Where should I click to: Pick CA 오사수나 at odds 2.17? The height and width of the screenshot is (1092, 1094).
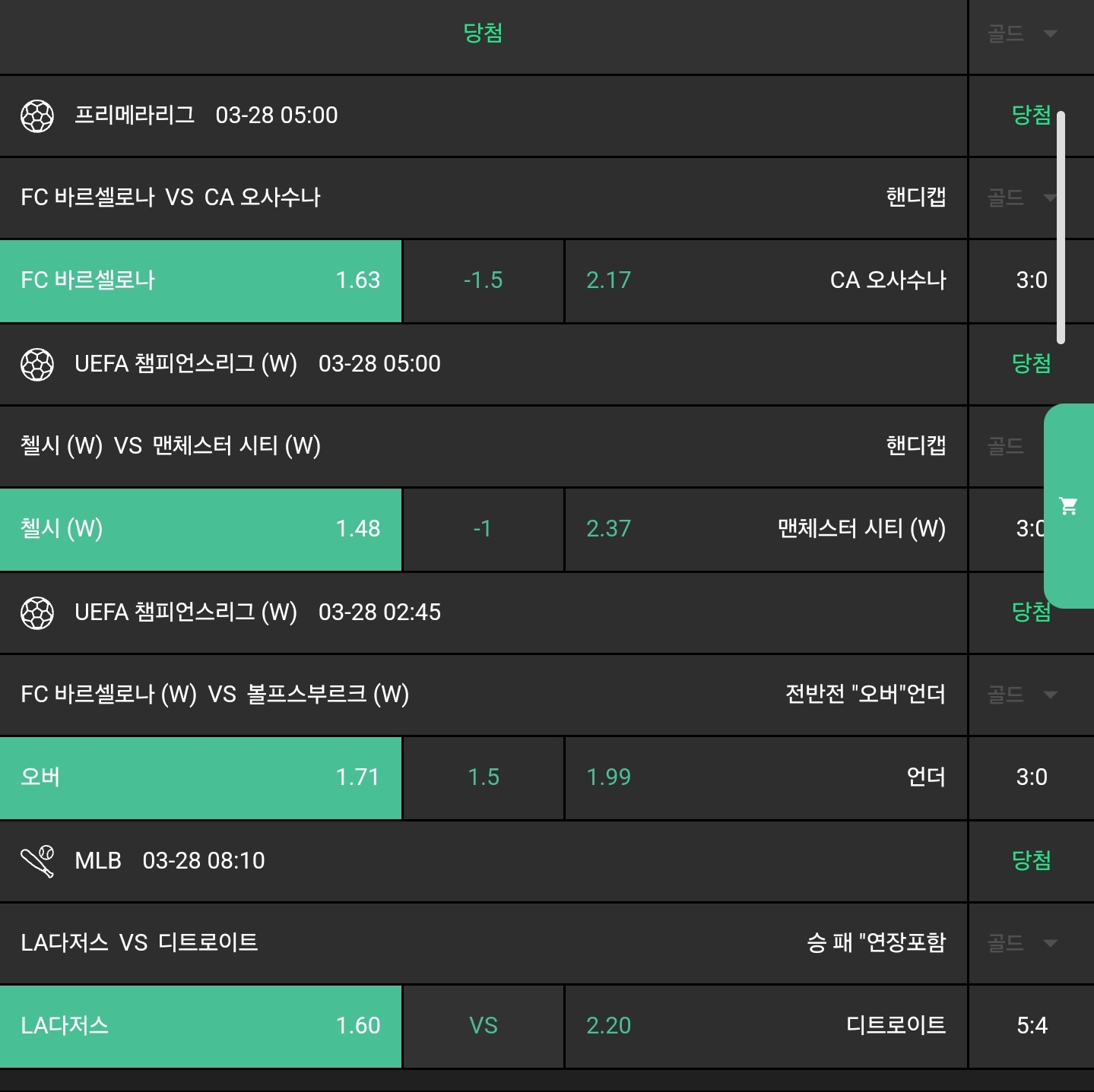coord(766,281)
